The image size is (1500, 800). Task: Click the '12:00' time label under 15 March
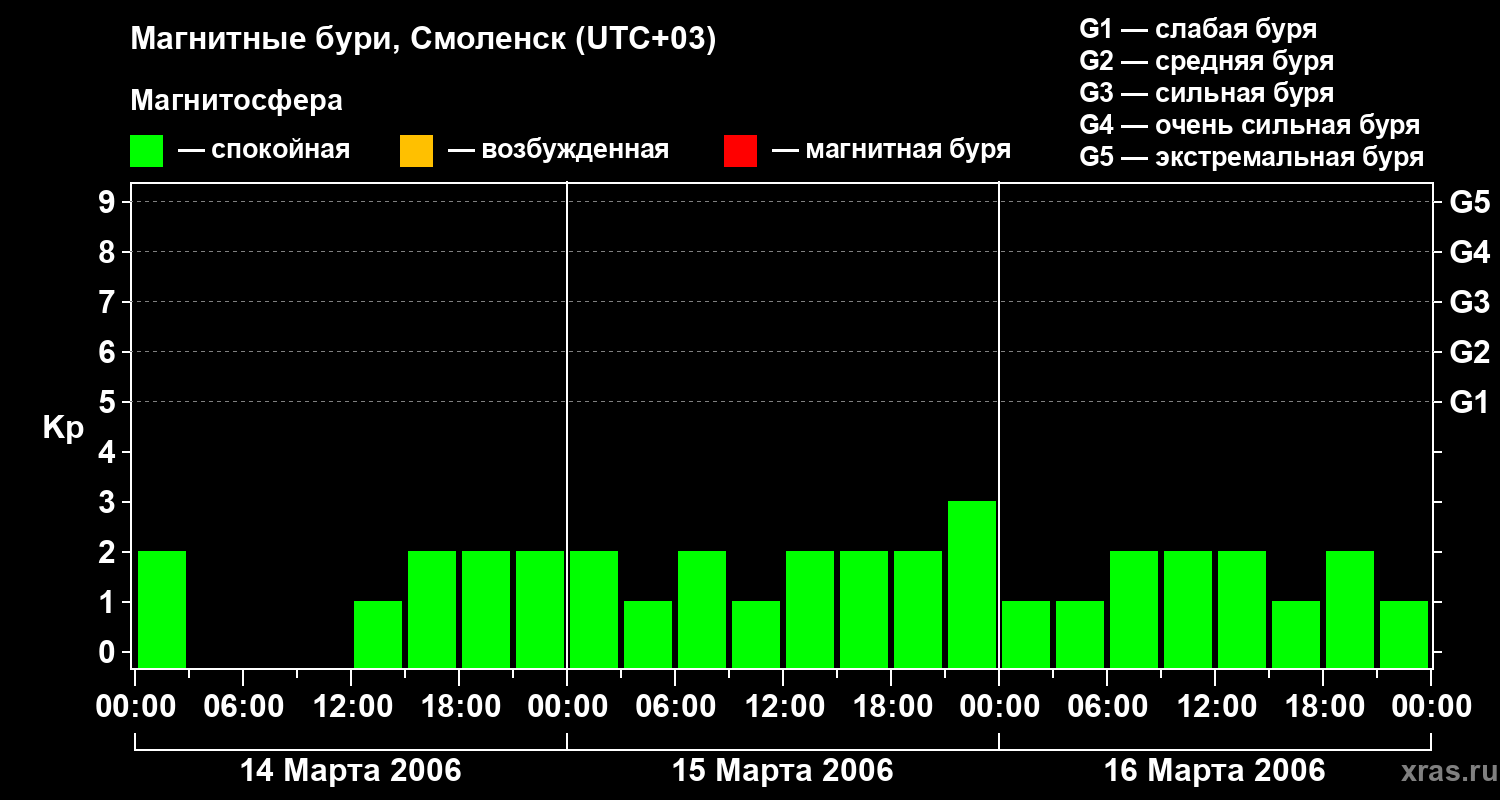[x=783, y=707]
